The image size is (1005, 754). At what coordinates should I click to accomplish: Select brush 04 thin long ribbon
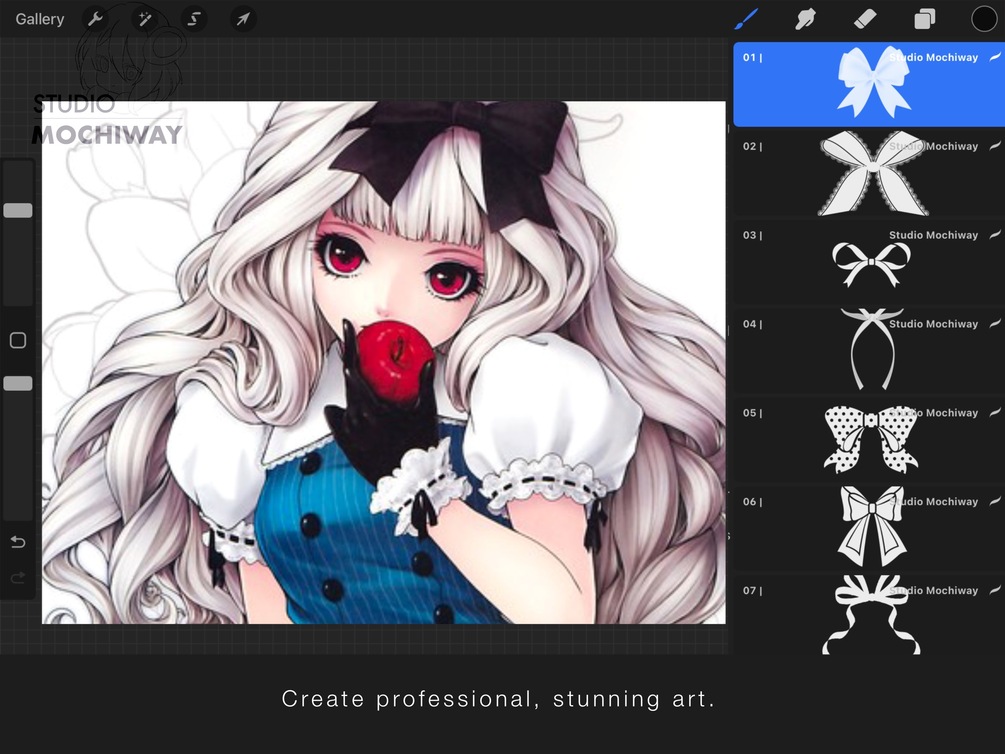click(869, 351)
